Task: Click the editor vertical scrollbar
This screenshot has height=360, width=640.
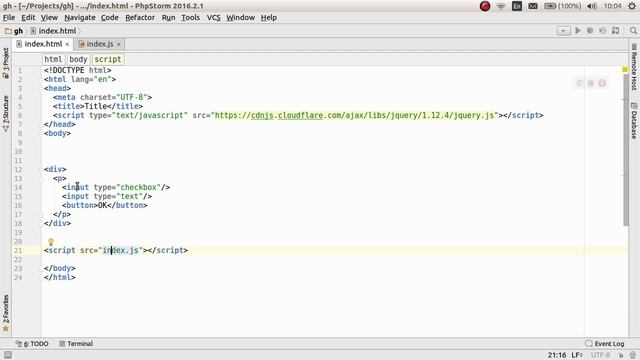Action: 626,149
